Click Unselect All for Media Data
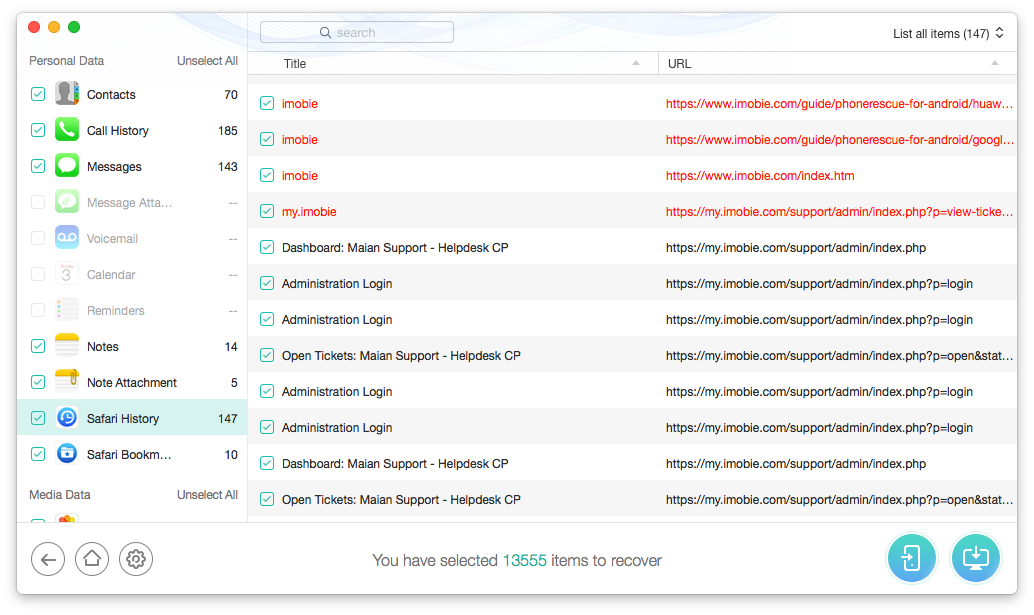1034x615 pixels. click(207, 495)
